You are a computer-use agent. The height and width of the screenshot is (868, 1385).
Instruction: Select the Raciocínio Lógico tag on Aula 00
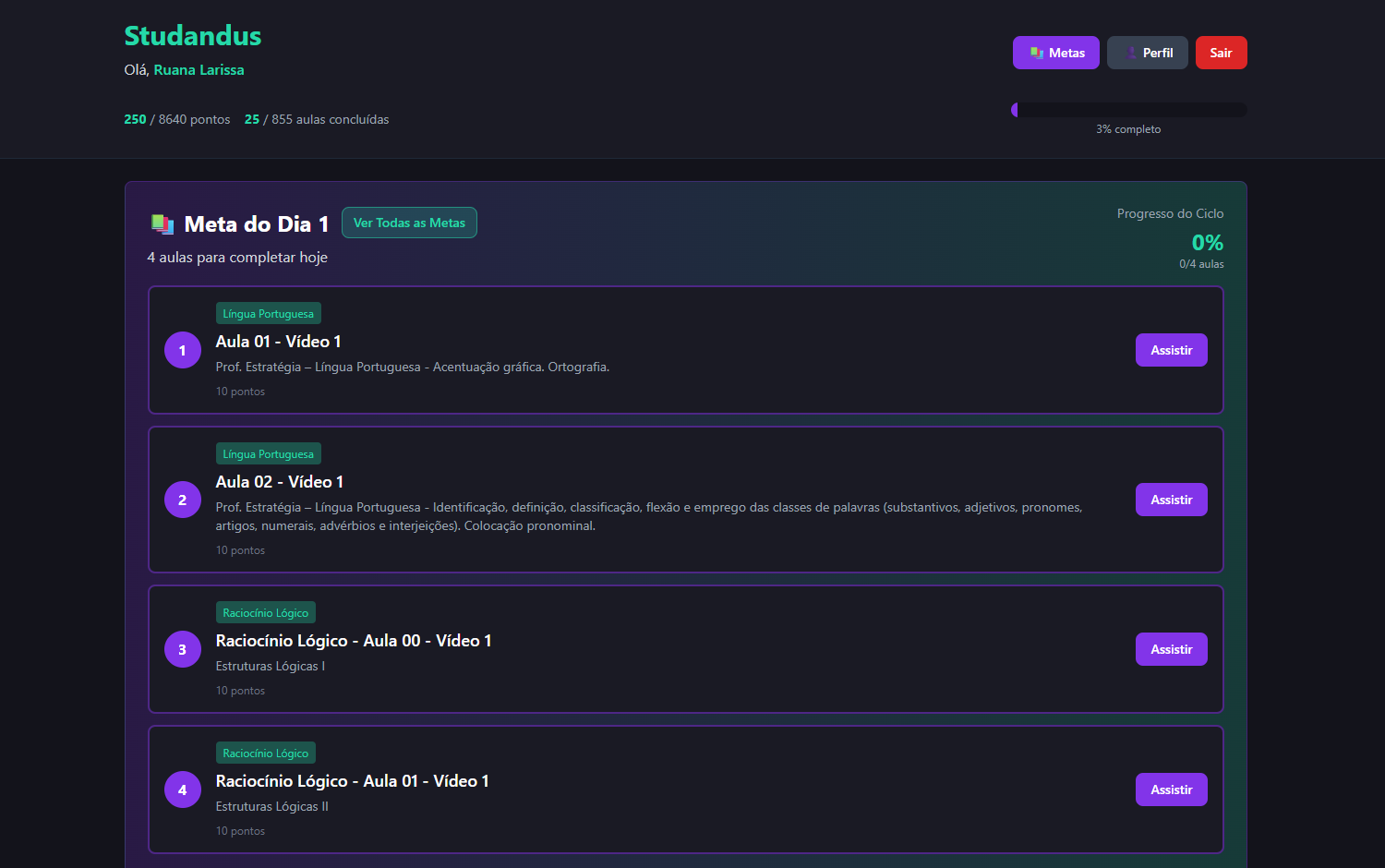coord(265,613)
